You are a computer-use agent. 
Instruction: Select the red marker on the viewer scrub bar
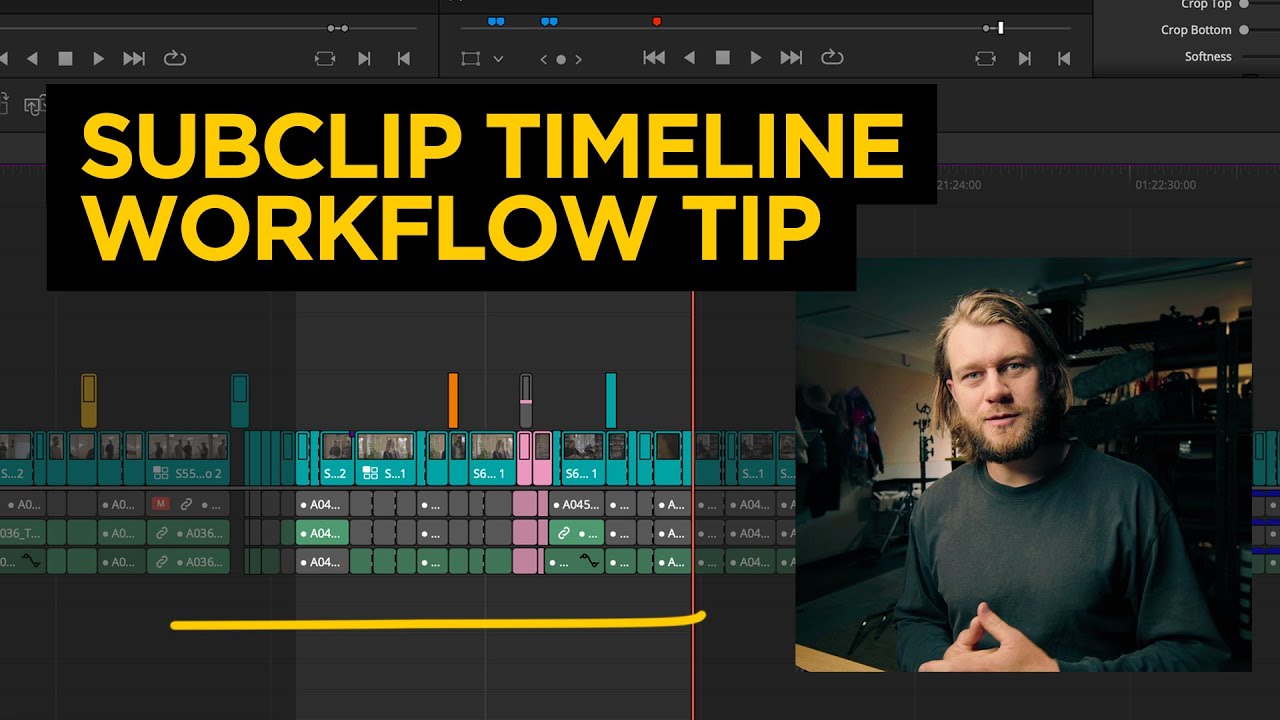(657, 21)
